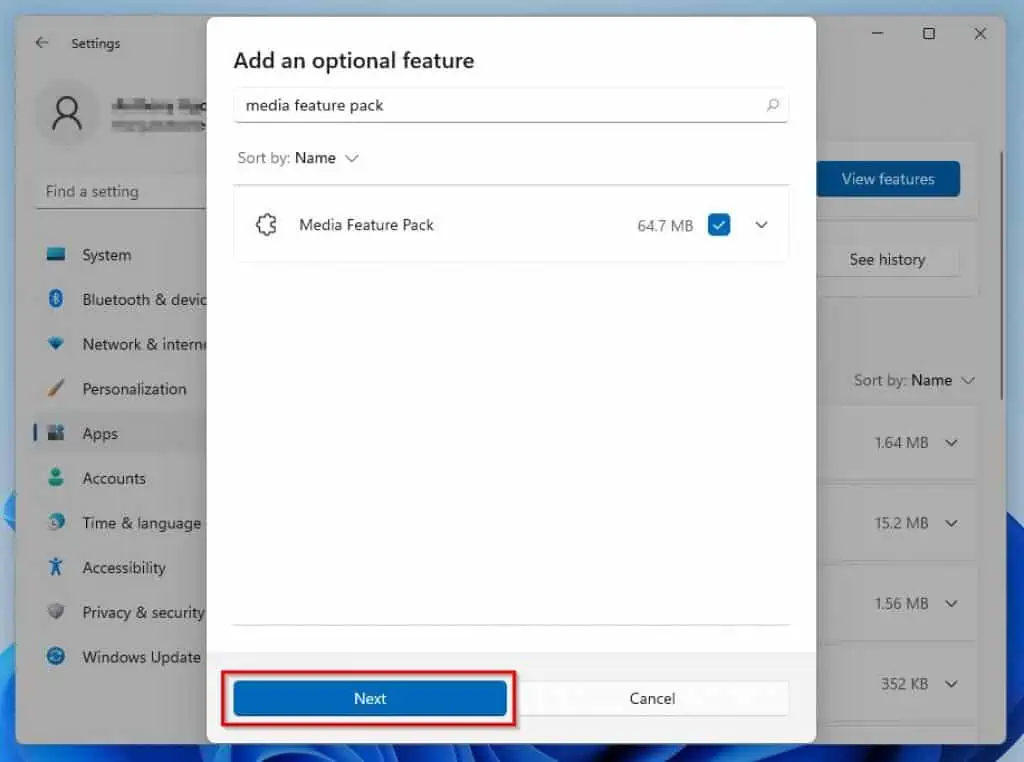Click the Find a setting search box

click(x=121, y=191)
